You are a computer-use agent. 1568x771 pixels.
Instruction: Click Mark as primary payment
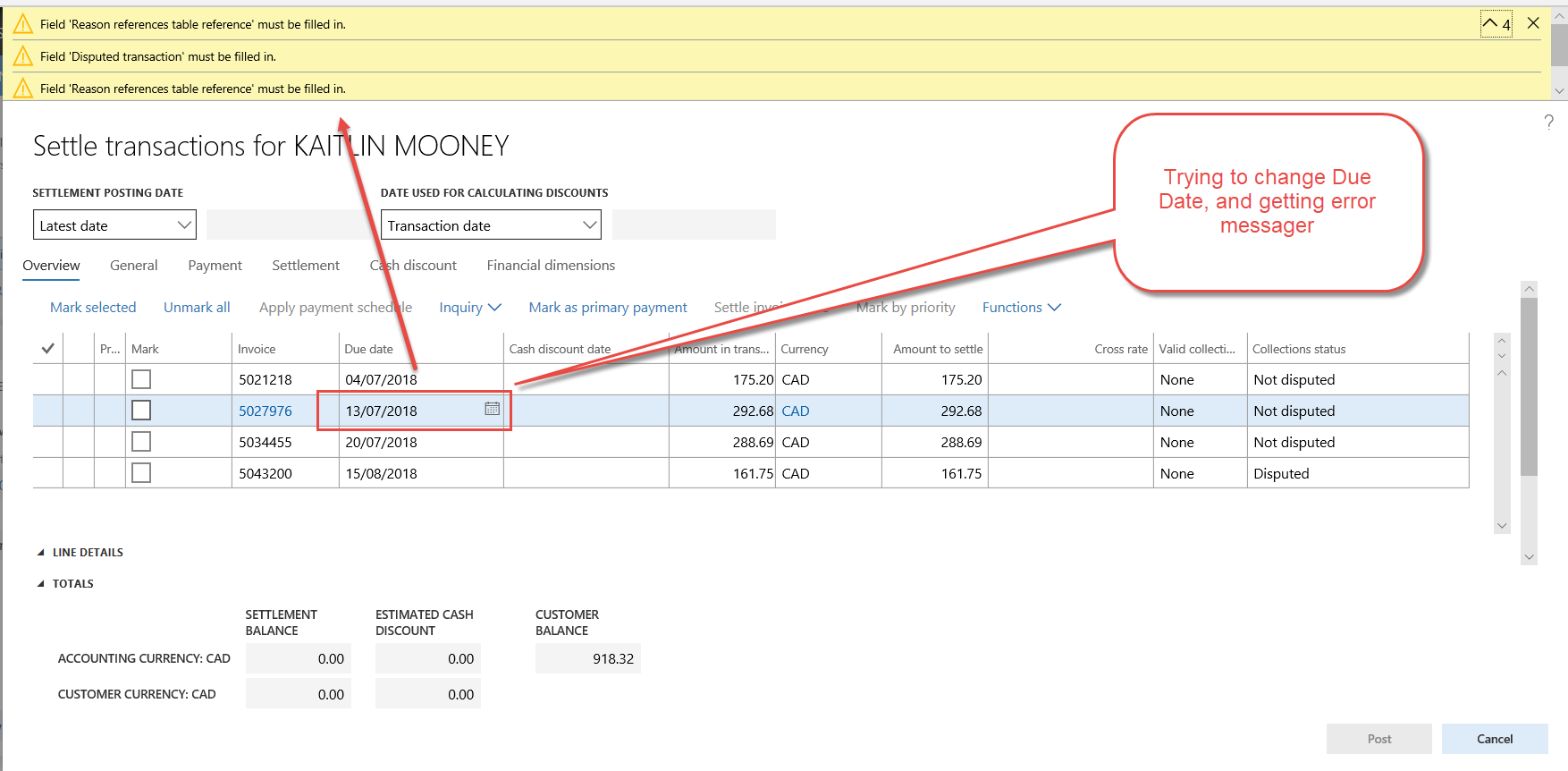tap(608, 307)
